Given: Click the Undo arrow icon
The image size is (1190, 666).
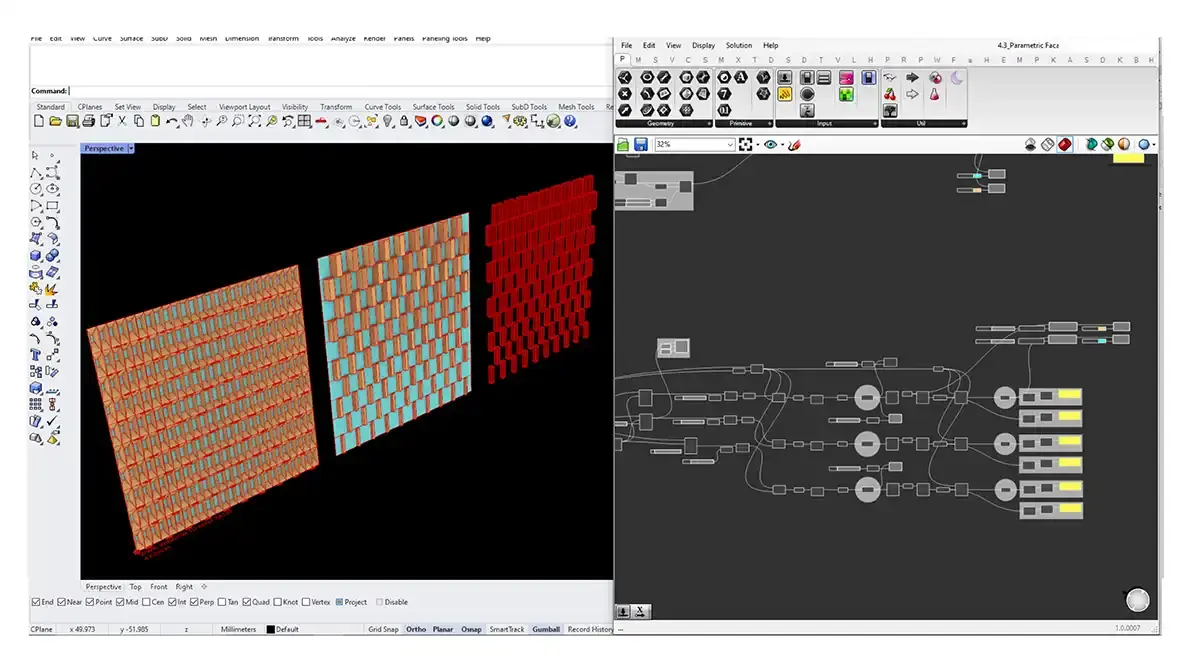Looking at the screenshot, I should click(x=172, y=121).
